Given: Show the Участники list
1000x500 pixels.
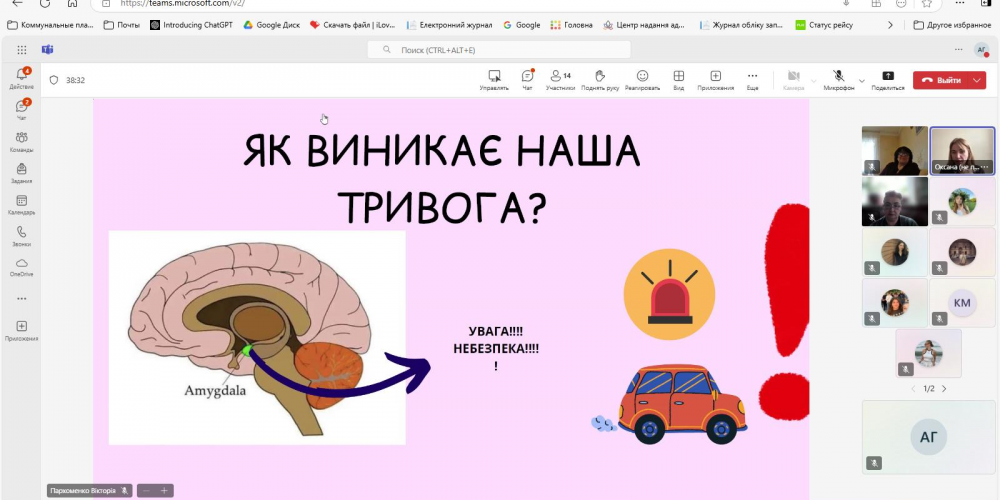Looking at the screenshot, I should (560, 79).
